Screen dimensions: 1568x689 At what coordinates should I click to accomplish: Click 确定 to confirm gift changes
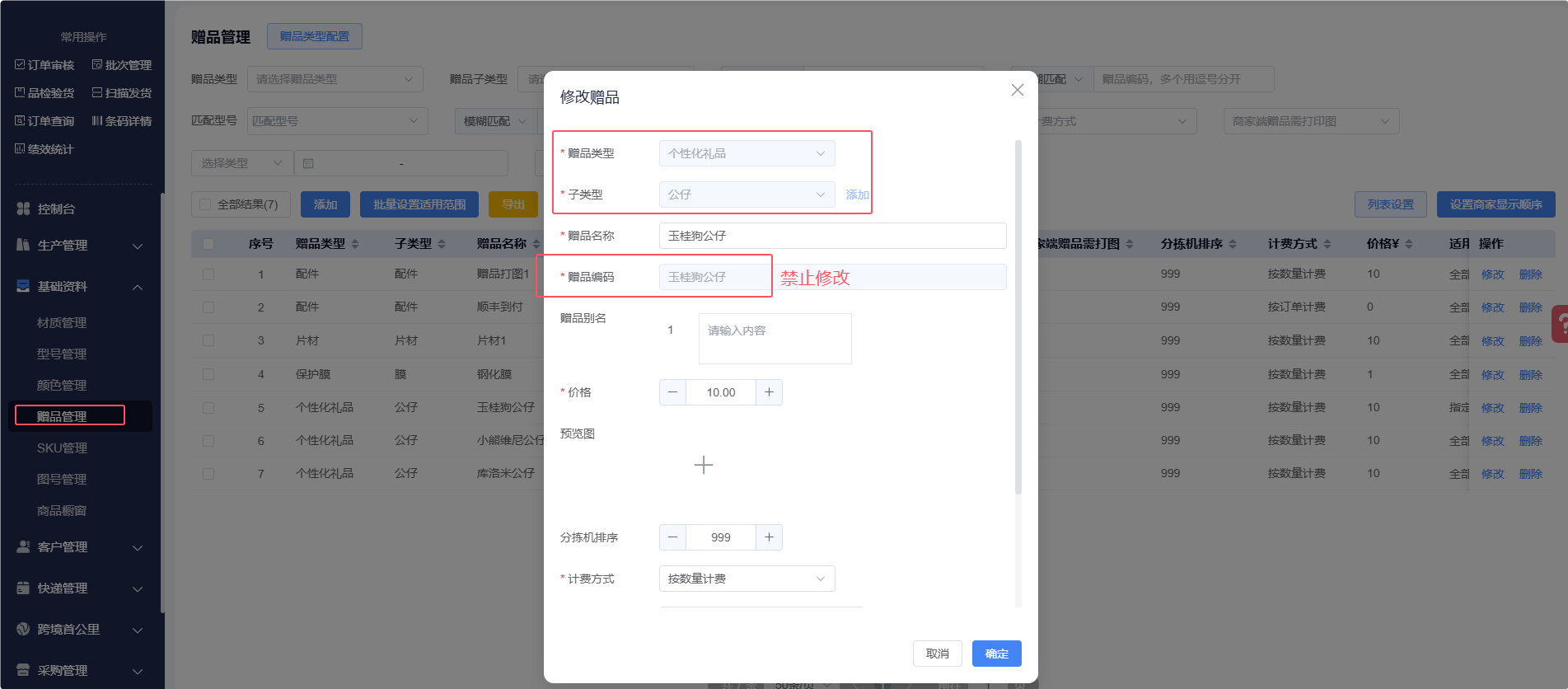pyautogui.click(x=996, y=654)
